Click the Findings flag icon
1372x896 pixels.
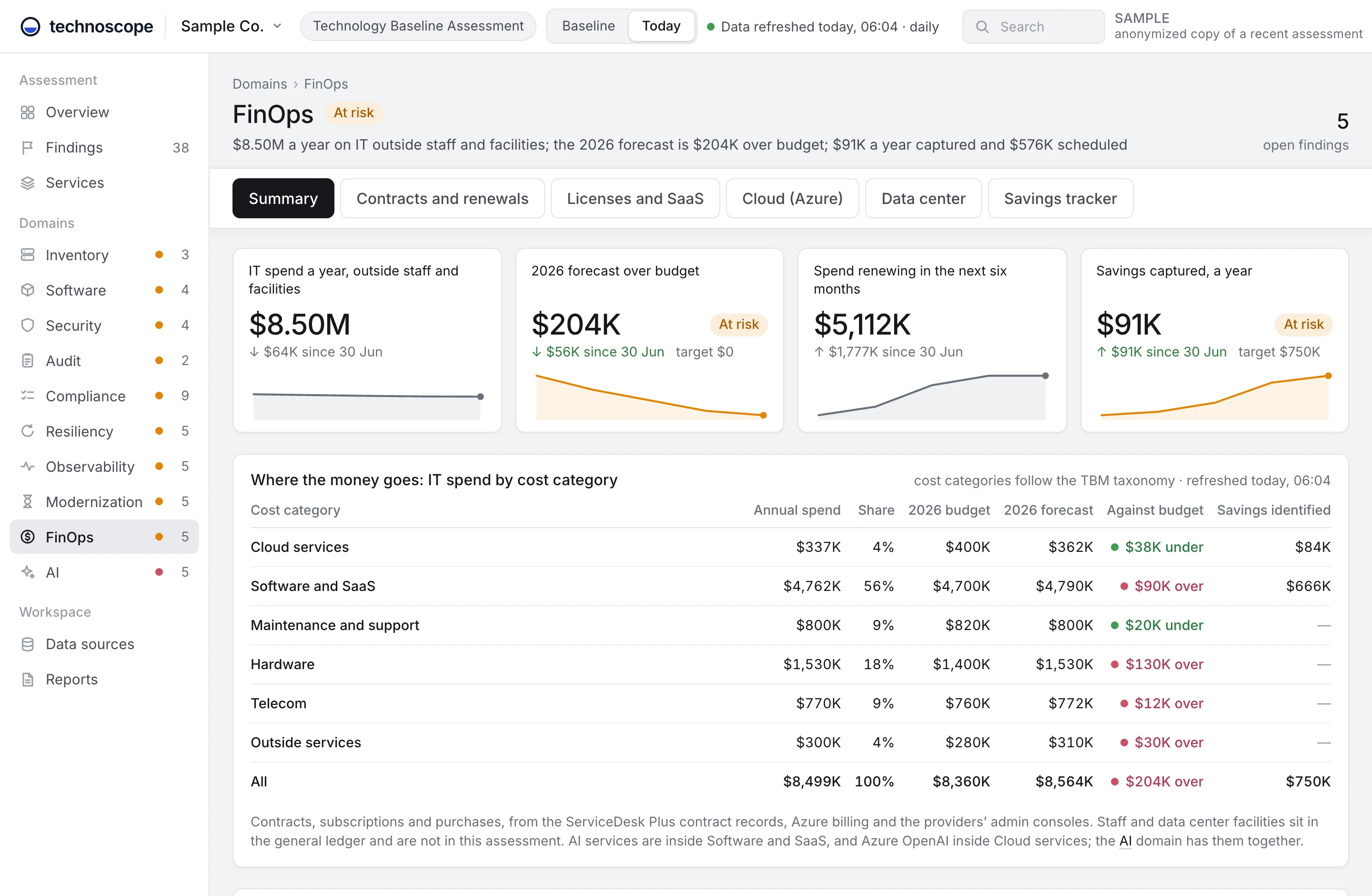[28, 148]
